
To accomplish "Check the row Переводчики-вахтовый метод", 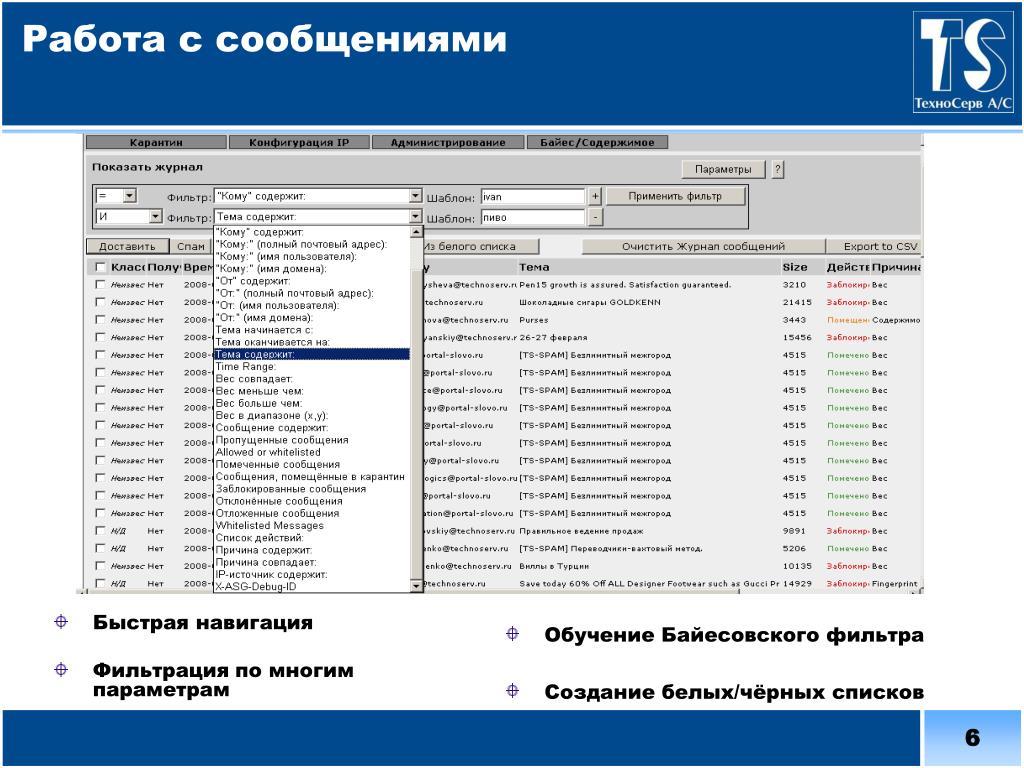I will pos(100,549).
